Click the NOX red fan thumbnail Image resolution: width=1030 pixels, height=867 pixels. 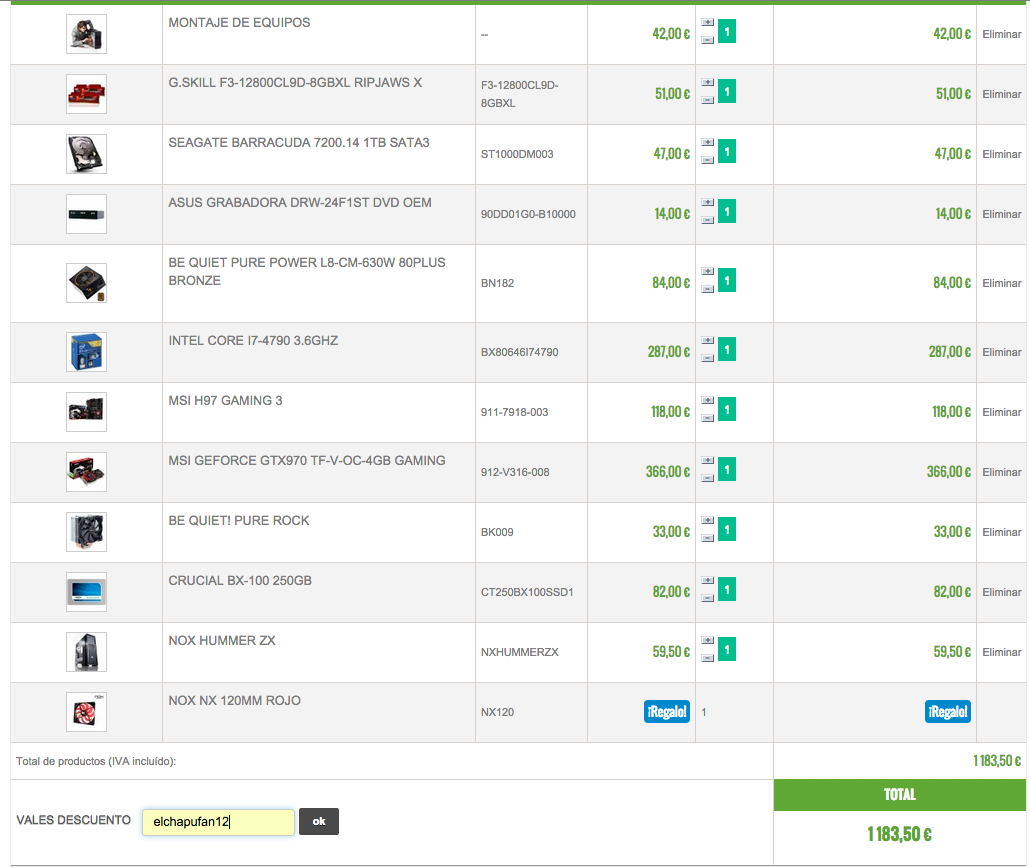pos(86,712)
